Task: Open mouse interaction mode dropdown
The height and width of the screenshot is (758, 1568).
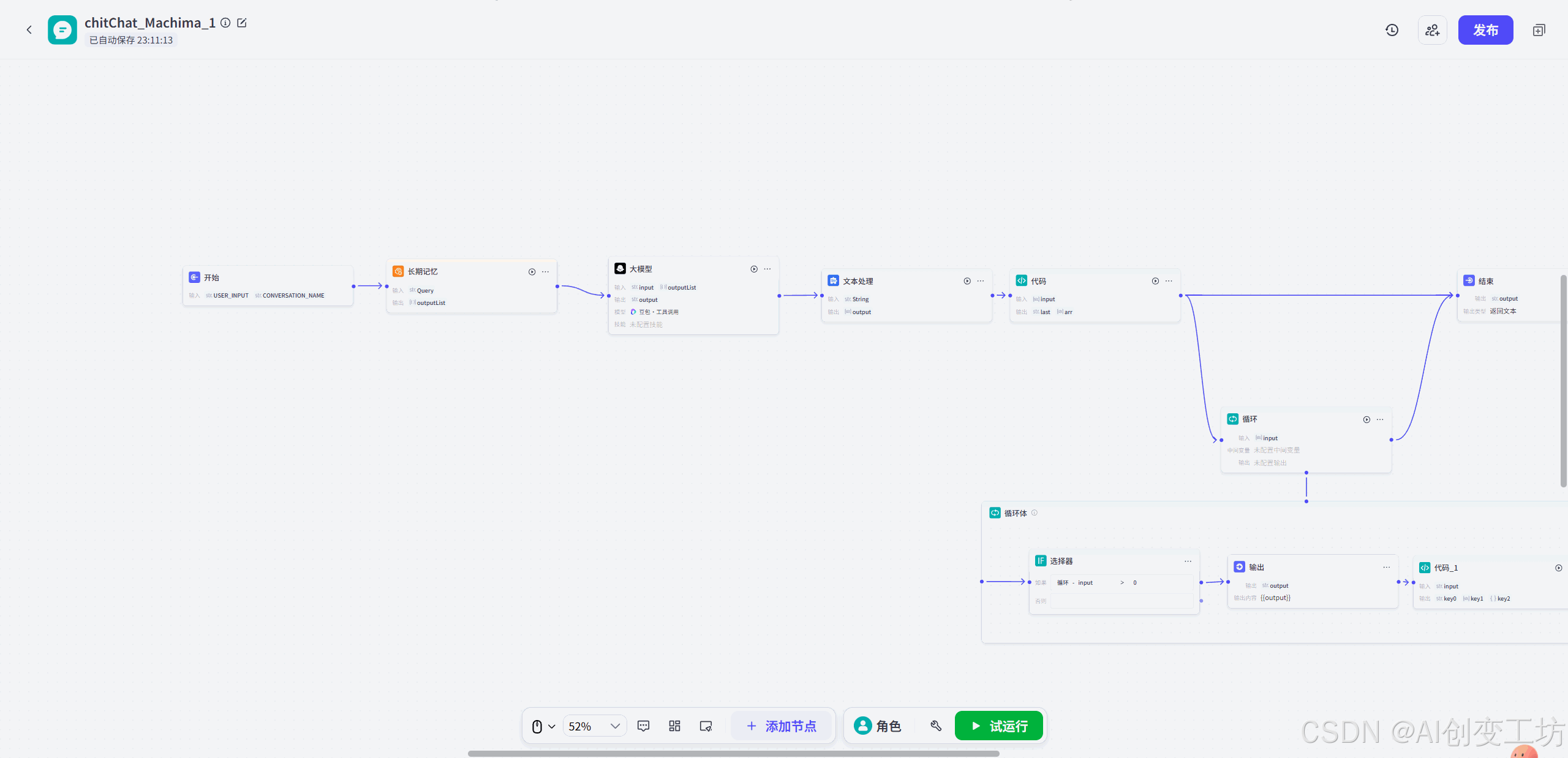Action: point(543,726)
